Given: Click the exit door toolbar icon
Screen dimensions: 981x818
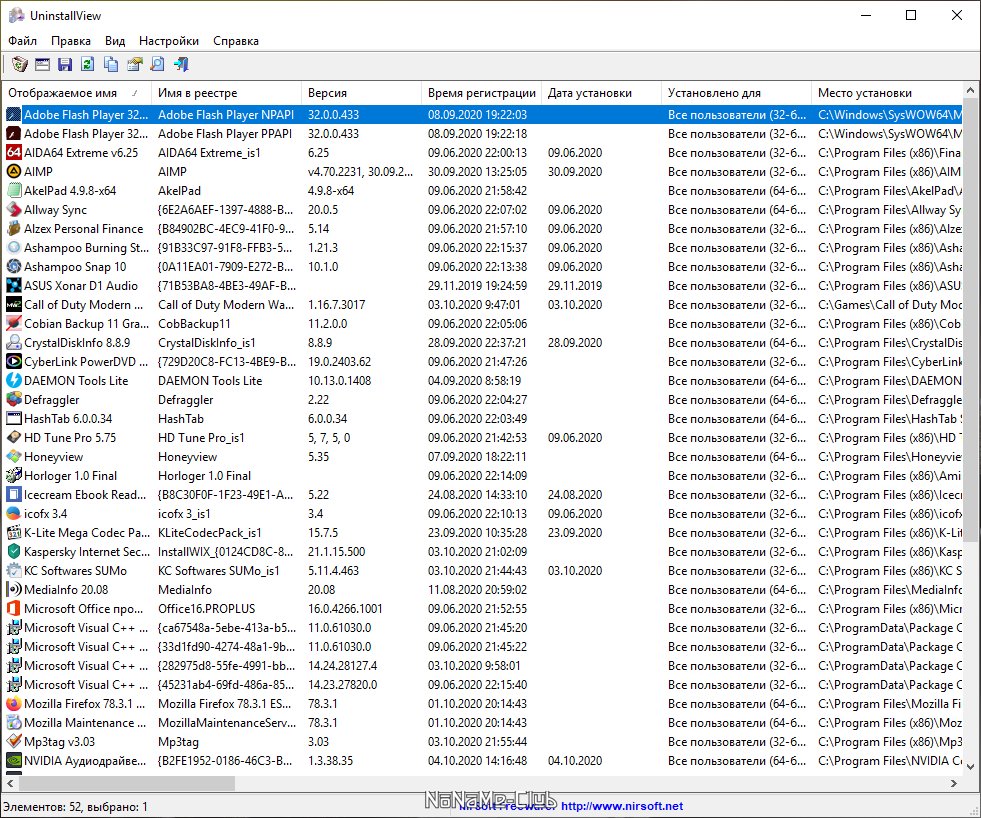Looking at the screenshot, I should point(181,65).
